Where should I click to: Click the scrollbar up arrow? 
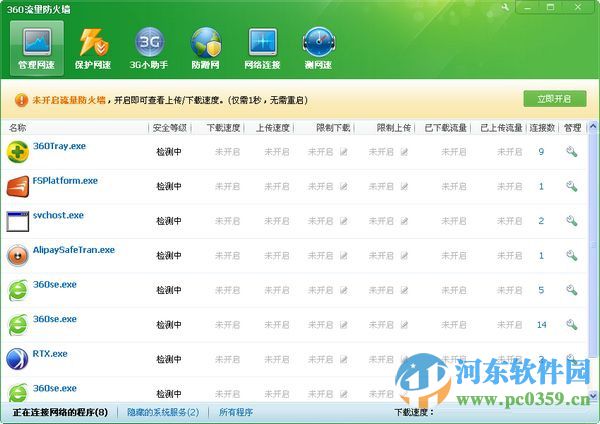(x=593, y=126)
